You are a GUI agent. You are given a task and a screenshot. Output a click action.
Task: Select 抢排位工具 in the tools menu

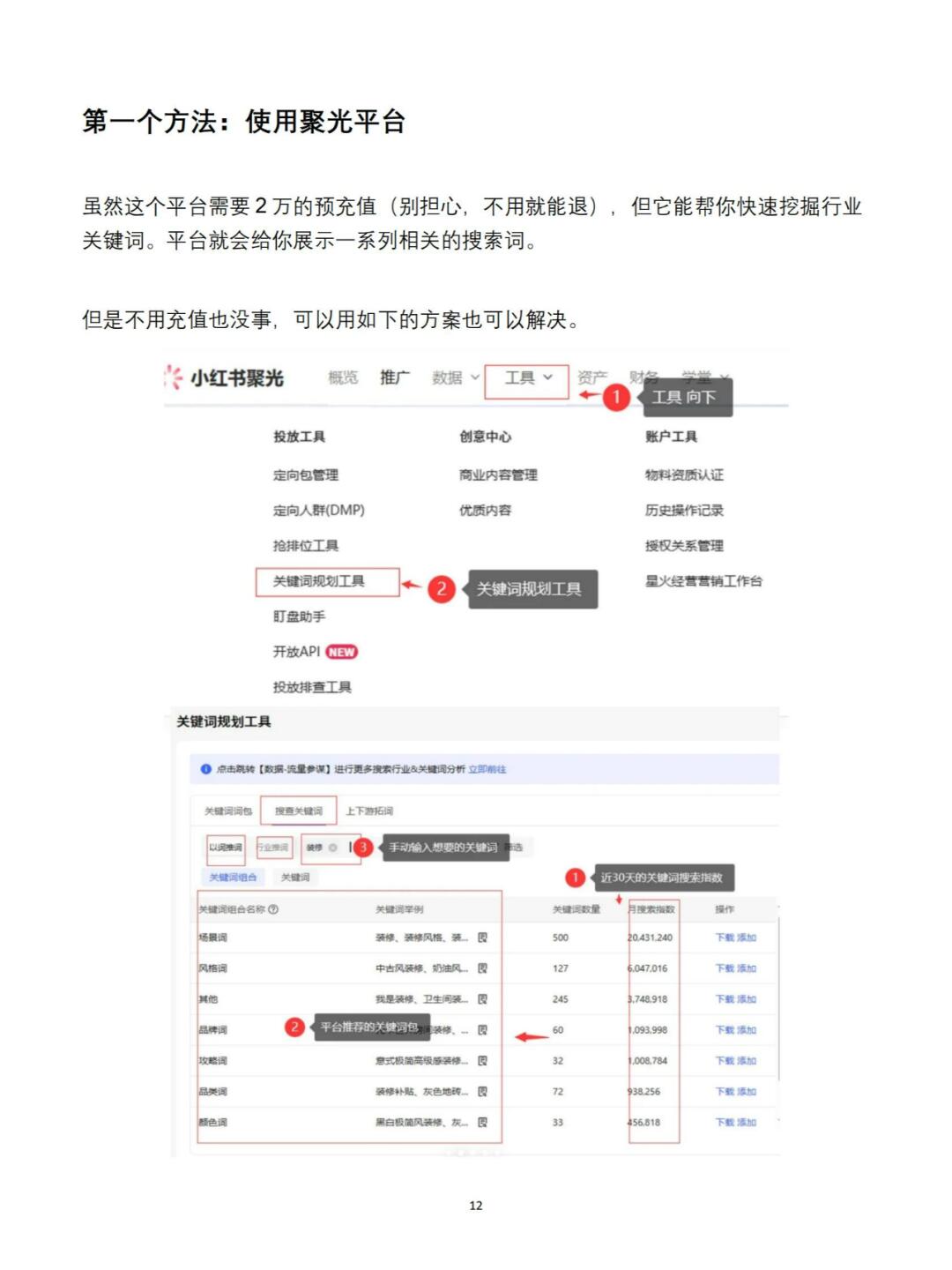(x=305, y=545)
